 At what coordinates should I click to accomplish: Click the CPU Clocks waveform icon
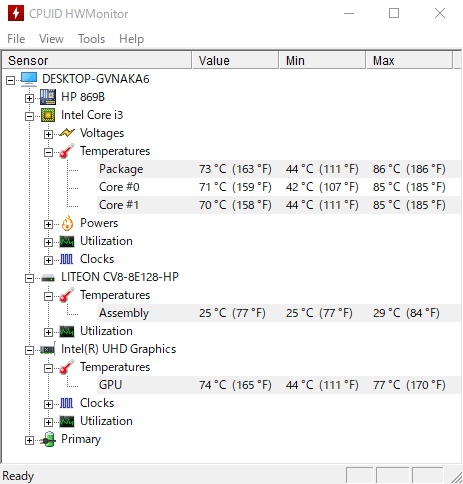(66, 259)
